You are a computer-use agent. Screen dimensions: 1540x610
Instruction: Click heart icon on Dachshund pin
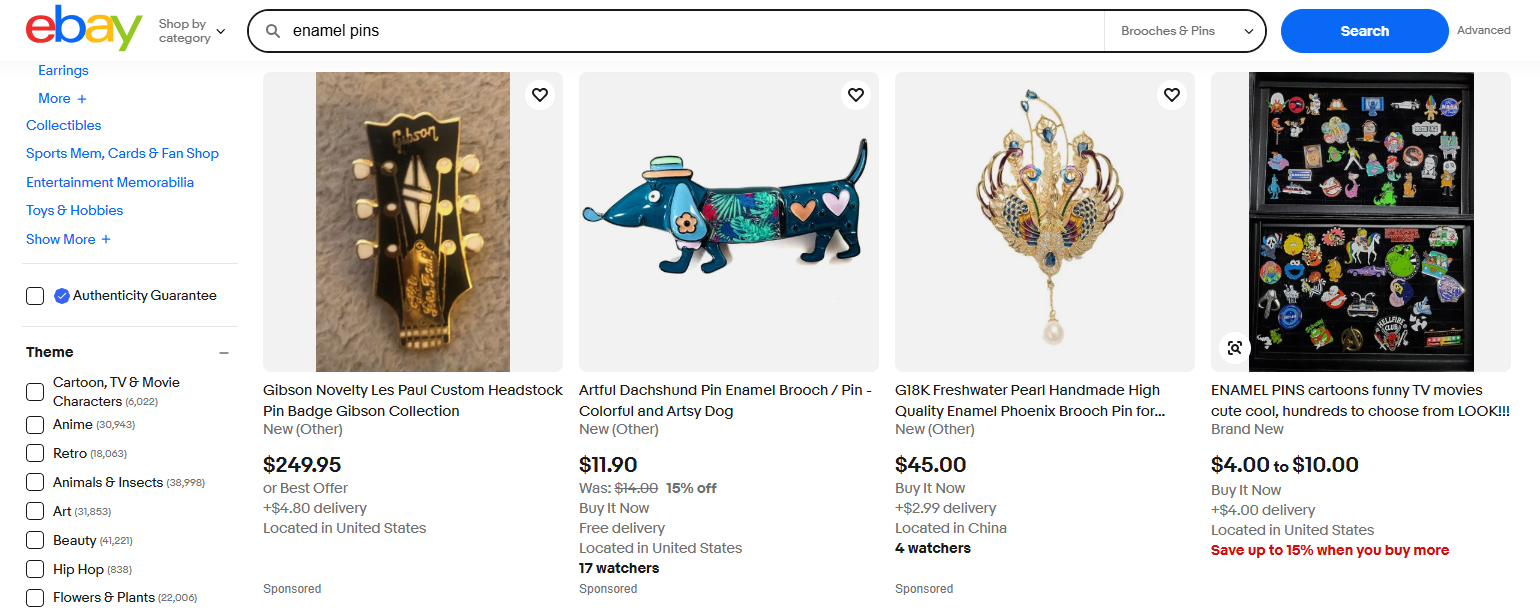click(x=856, y=95)
